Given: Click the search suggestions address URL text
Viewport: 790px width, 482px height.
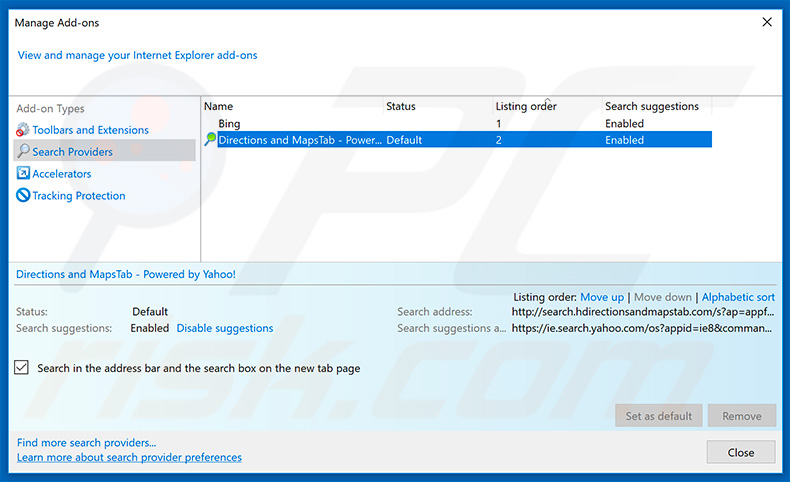Looking at the screenshot, I should click(x=641, y=328).
